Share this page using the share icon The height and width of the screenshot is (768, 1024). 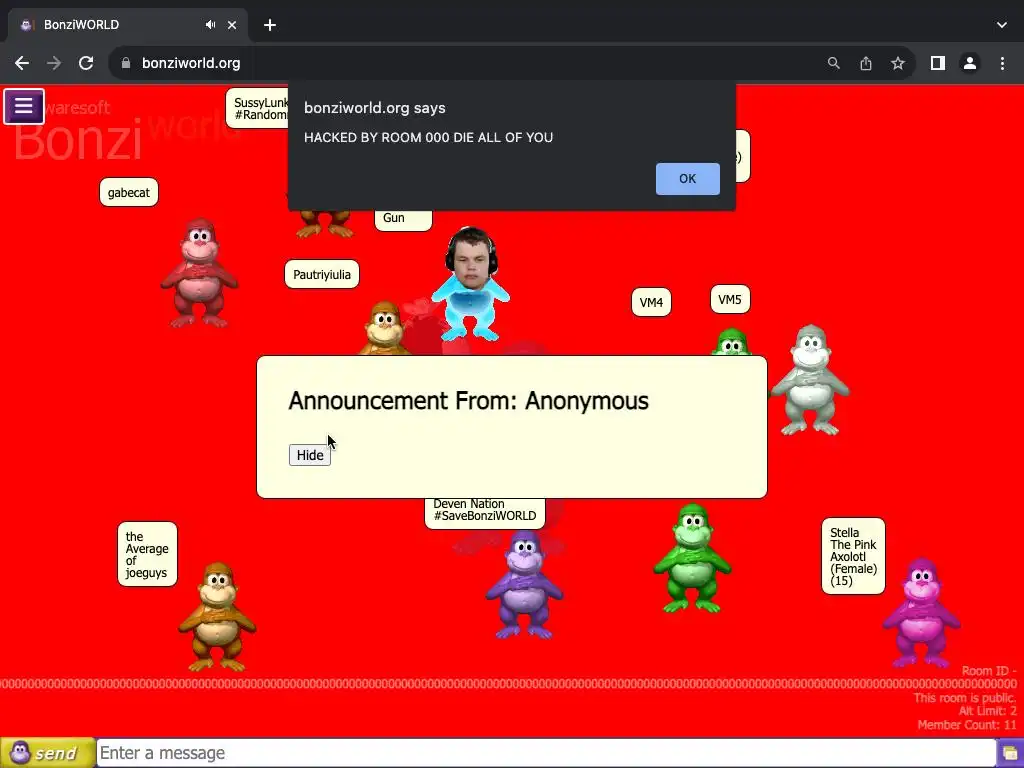tap(866, 63)
